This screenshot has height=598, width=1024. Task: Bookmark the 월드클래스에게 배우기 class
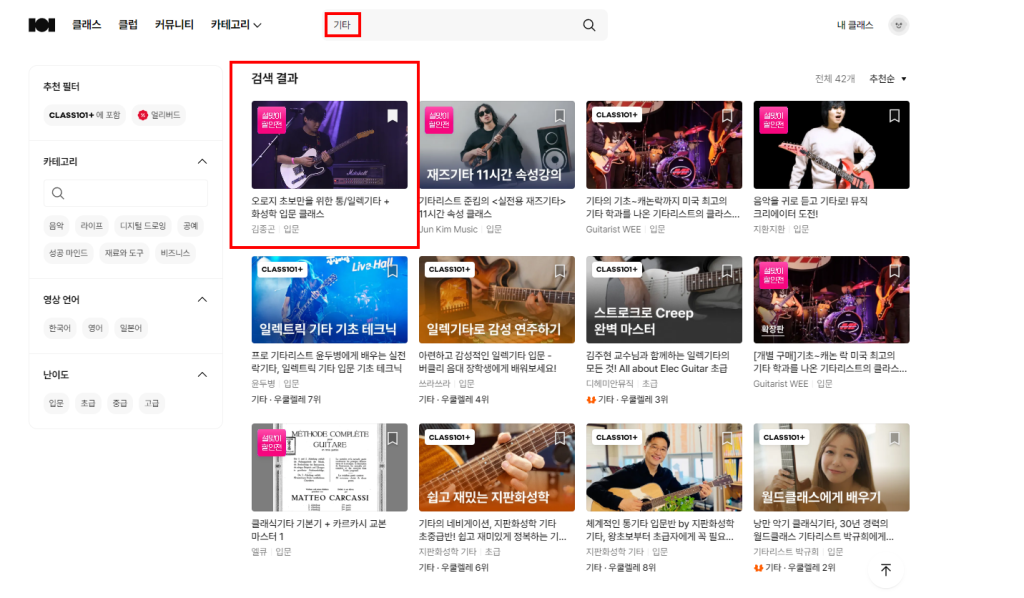click(x=894, y=438)
